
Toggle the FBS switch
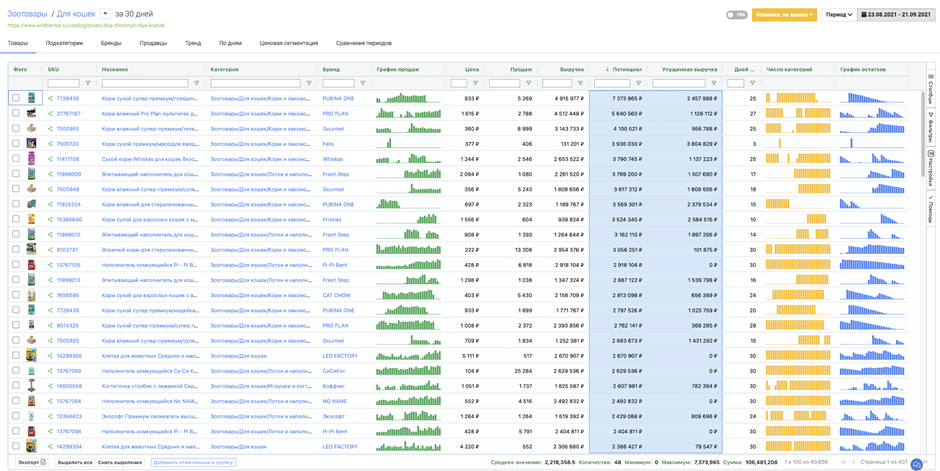[736, 15]
